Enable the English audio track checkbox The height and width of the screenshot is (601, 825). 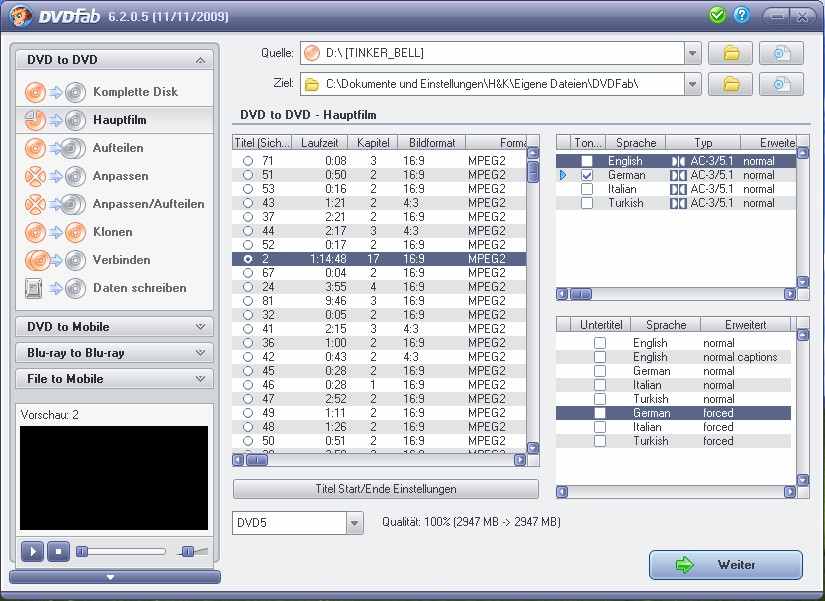click(x=587, y=161)
